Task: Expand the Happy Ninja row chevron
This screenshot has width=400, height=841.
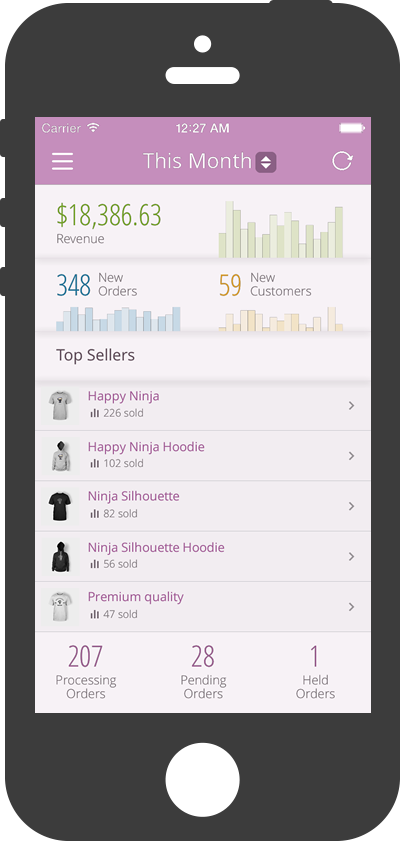Action: (x=352, y=405)
